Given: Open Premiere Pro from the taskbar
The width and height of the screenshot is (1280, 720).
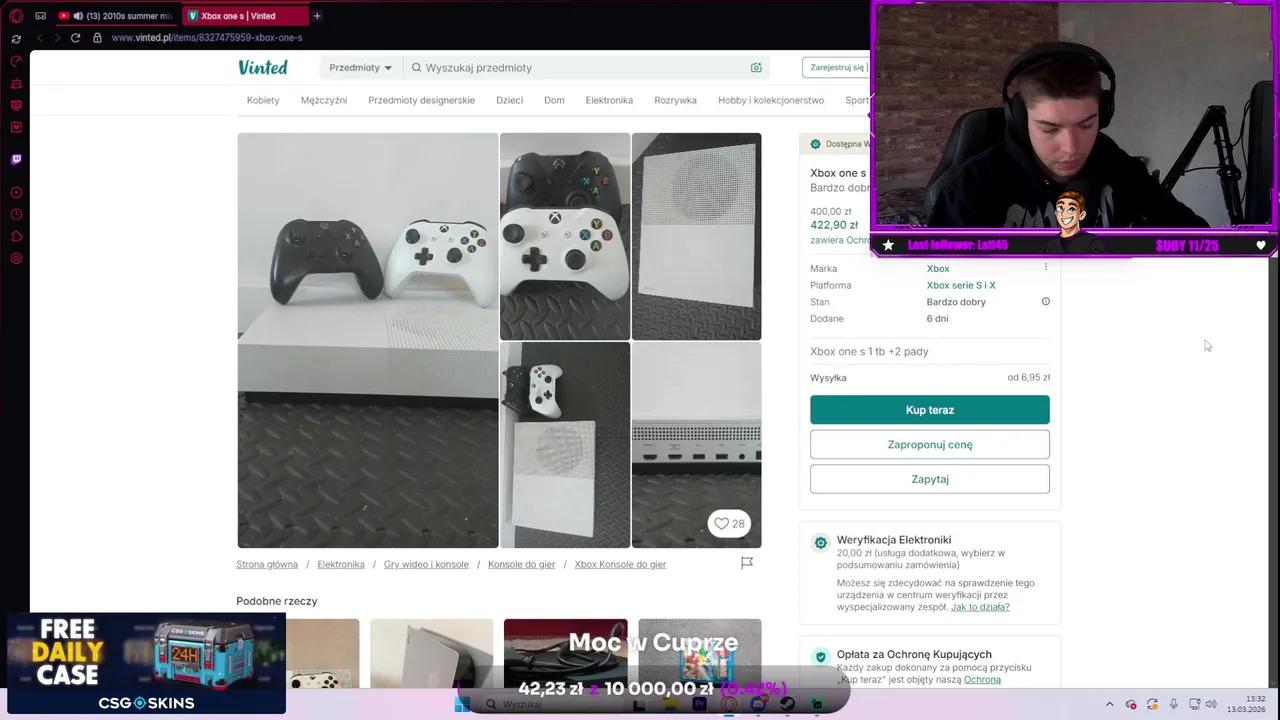Looking at the screenshot, I should [x=699, y=704].
